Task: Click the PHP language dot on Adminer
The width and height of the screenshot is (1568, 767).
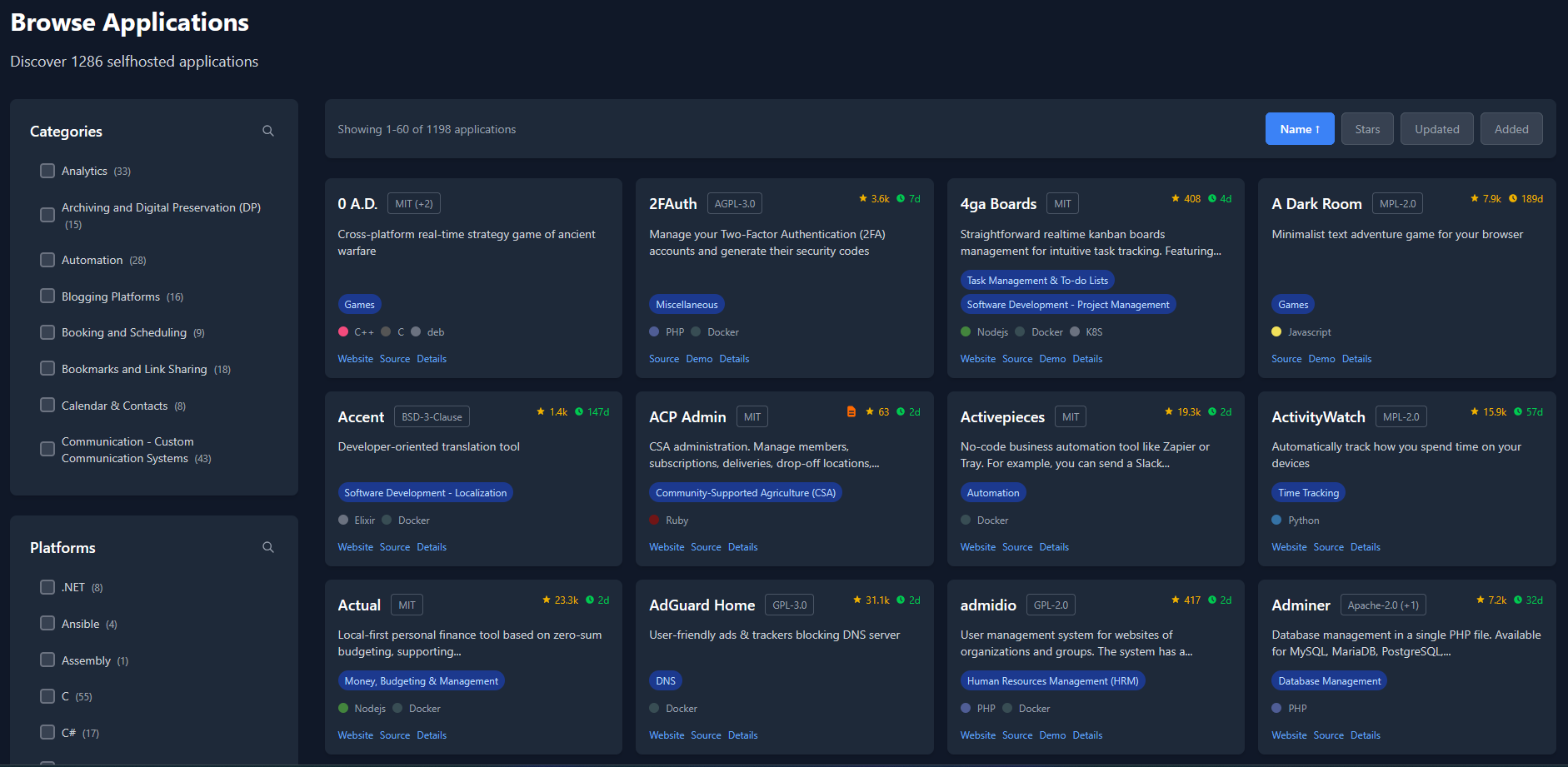Action: tap(1276, 708)
